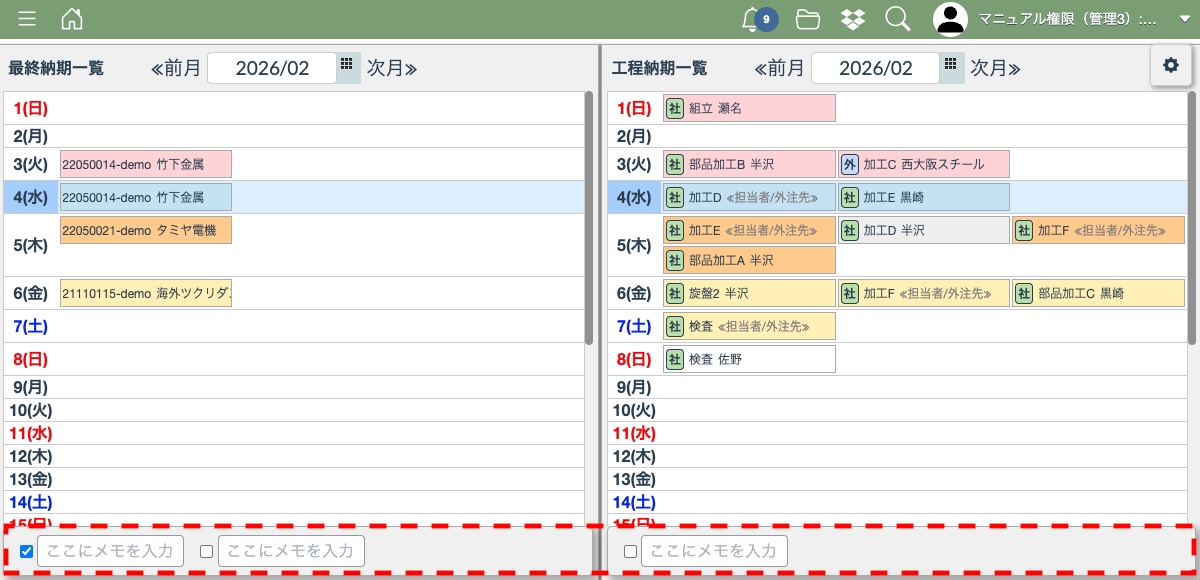1200x580 pixels.
Task: Check the second memo checkbox in left panel
Action: click(207, 551)
